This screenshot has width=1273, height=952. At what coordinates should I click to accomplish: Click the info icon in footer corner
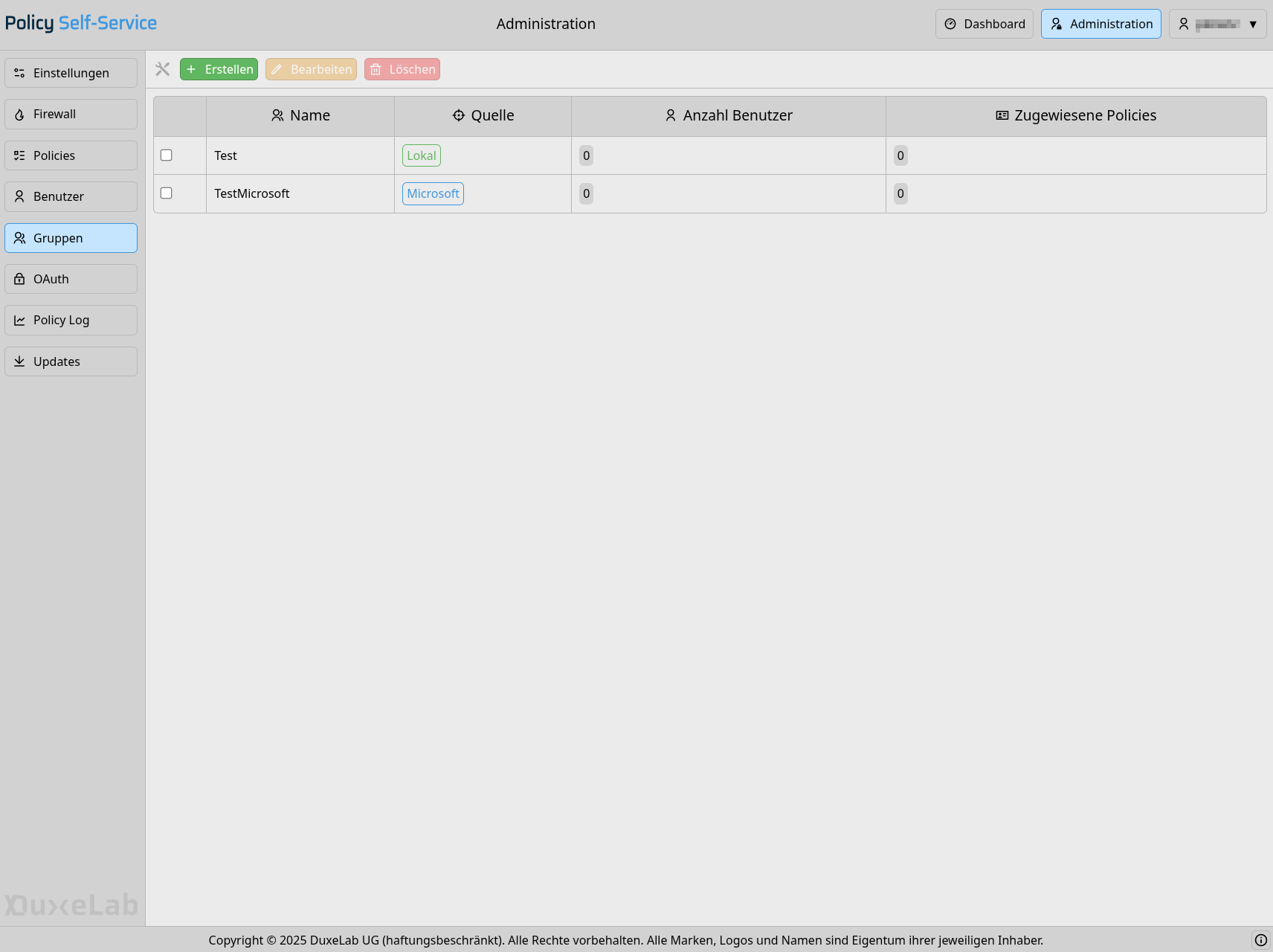tap(1260, 940)
